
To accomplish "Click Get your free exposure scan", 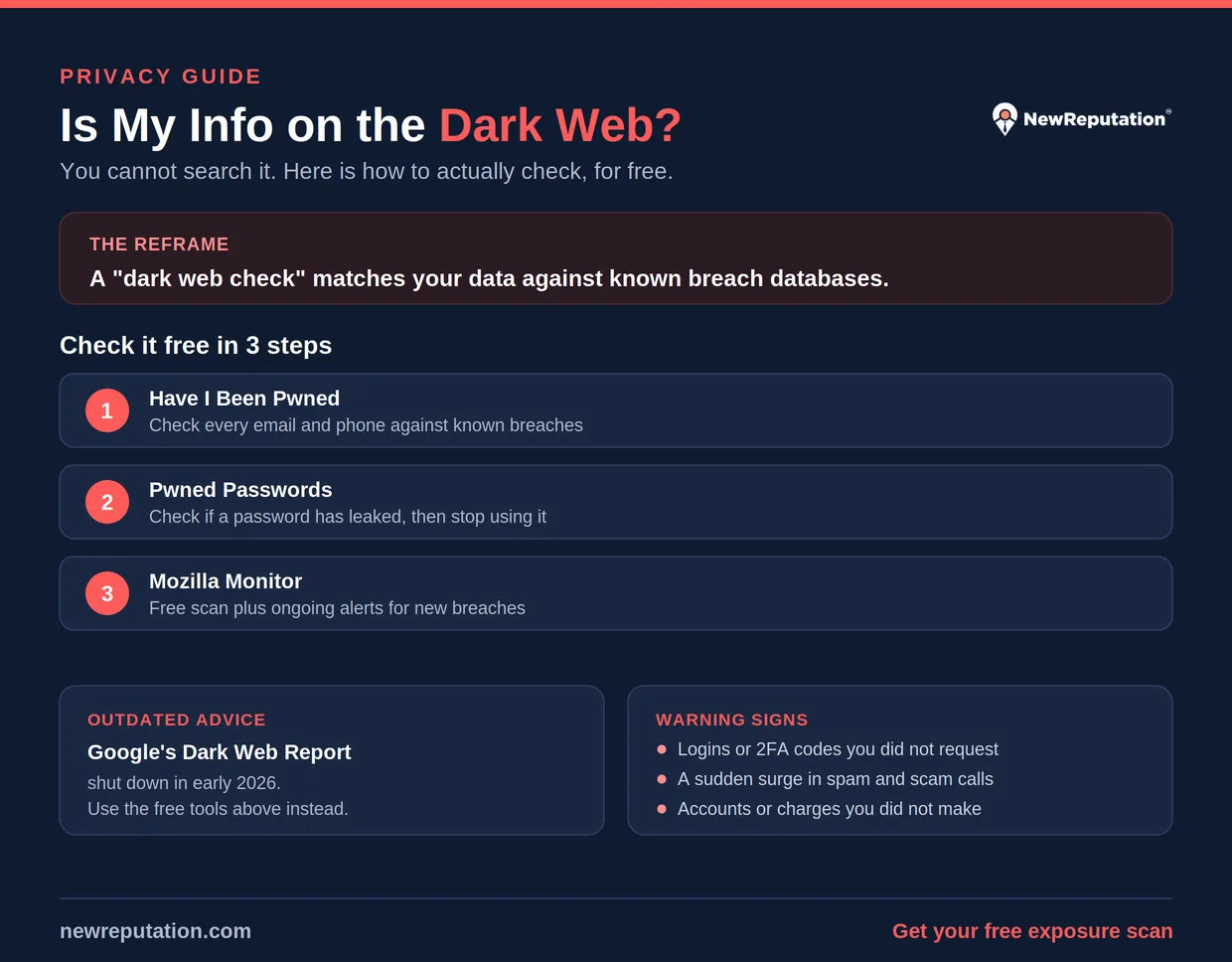I will [1032, 931].
